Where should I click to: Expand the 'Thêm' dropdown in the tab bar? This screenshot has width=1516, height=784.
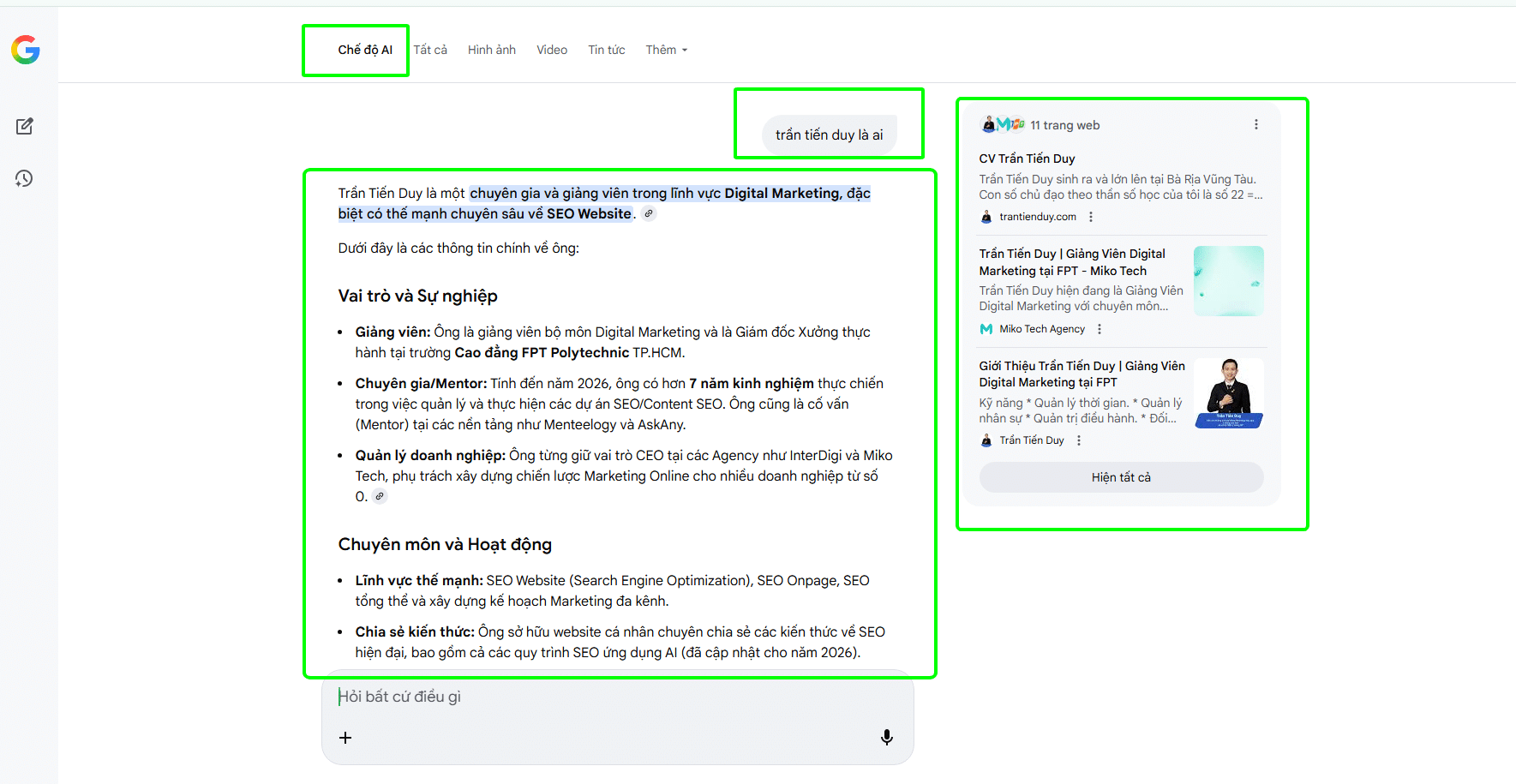pos(666,49)
